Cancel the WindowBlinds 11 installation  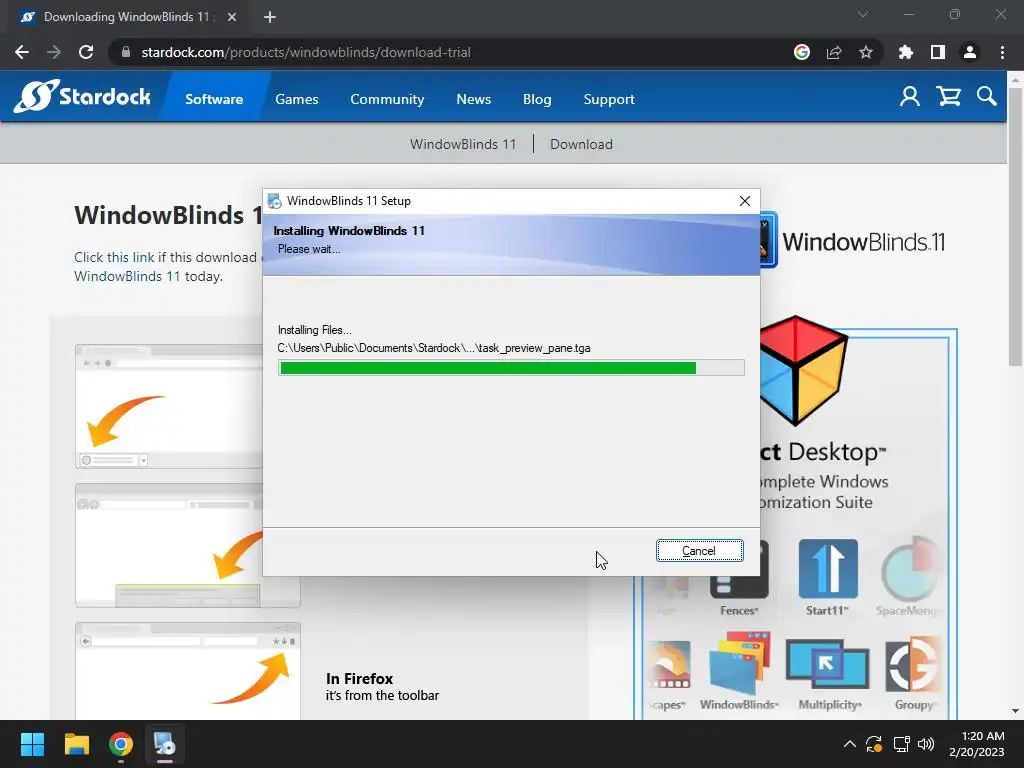click(699, 551)
